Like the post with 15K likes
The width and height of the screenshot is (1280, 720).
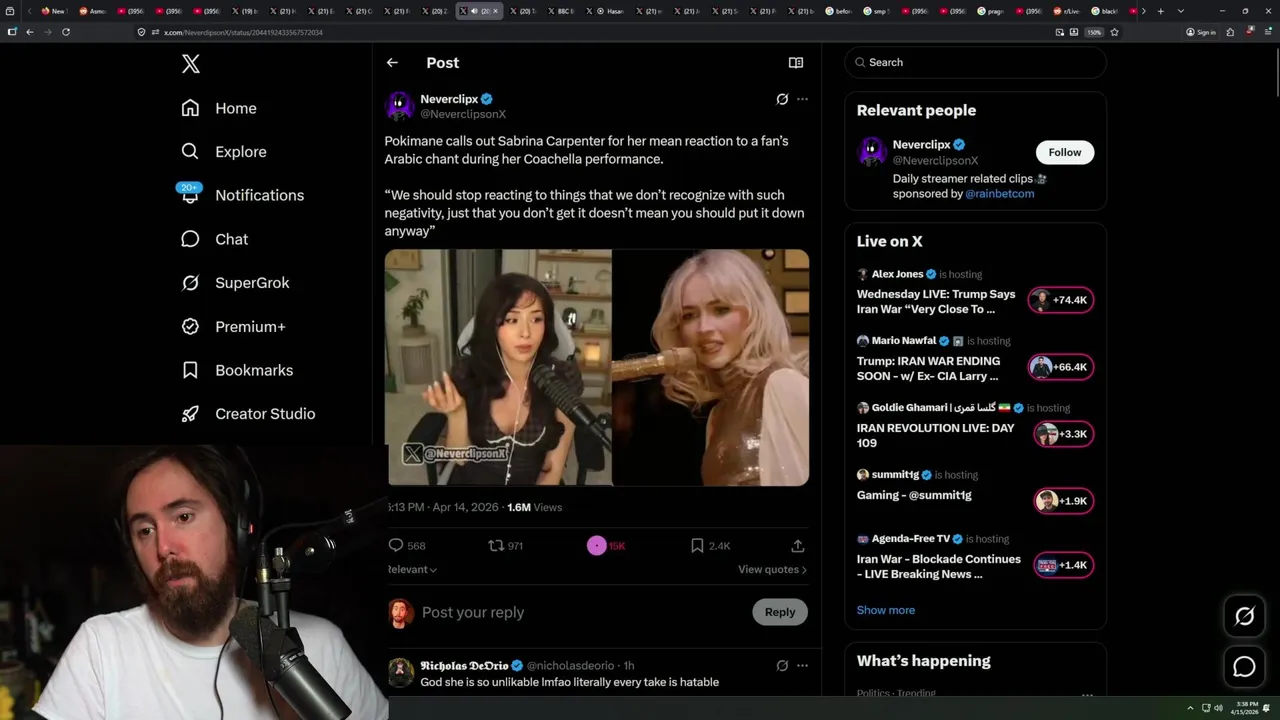pos(597,545)
